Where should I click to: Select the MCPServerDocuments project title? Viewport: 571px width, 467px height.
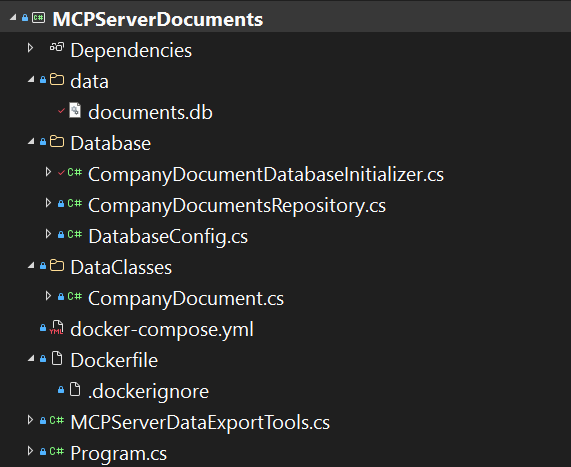click(158, 19)
